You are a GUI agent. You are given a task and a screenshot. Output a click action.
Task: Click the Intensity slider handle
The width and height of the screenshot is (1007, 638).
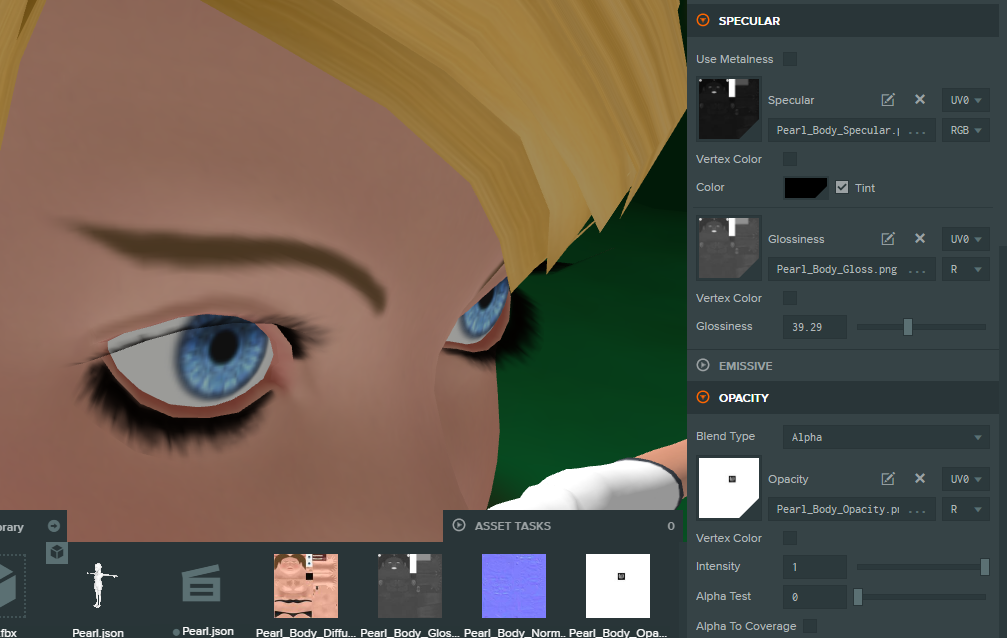(x=985, y=567)
